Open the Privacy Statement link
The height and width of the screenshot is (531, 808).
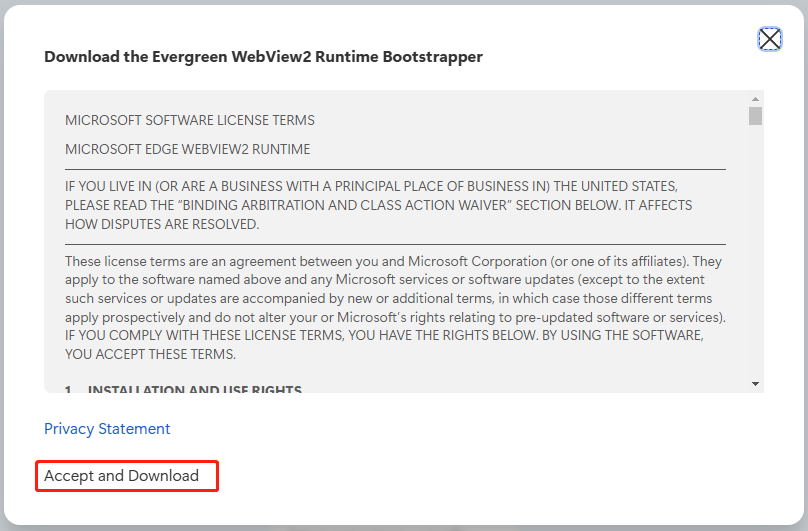coord(107,428)
